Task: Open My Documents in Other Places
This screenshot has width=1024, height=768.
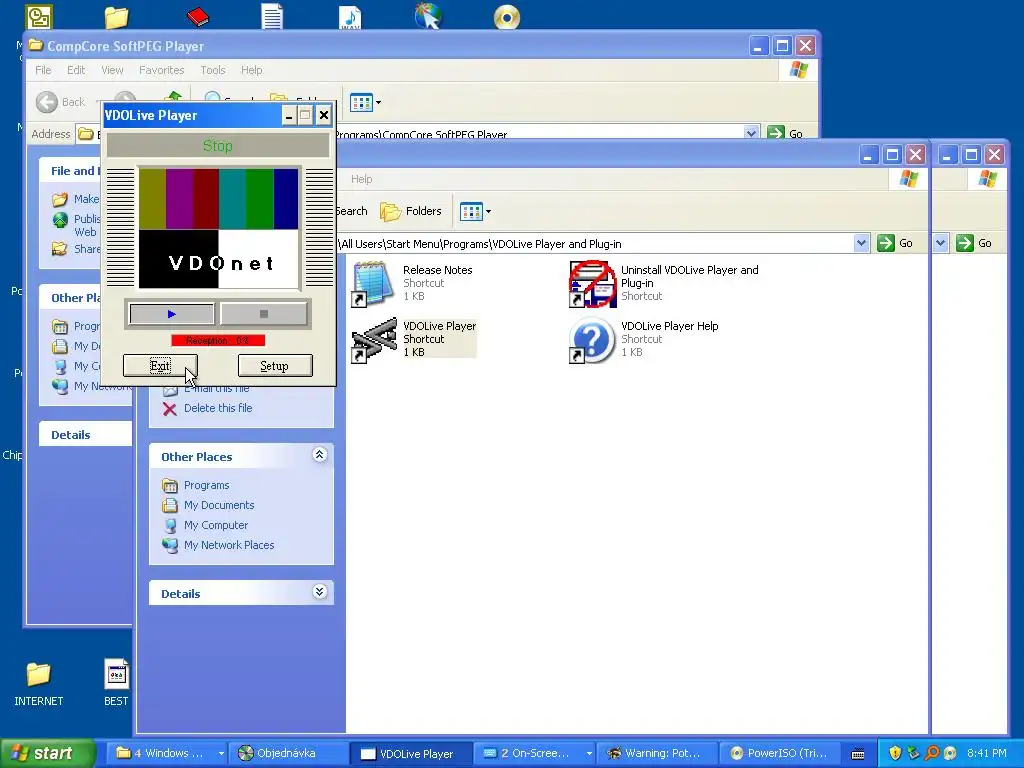Action: point(219,505)
